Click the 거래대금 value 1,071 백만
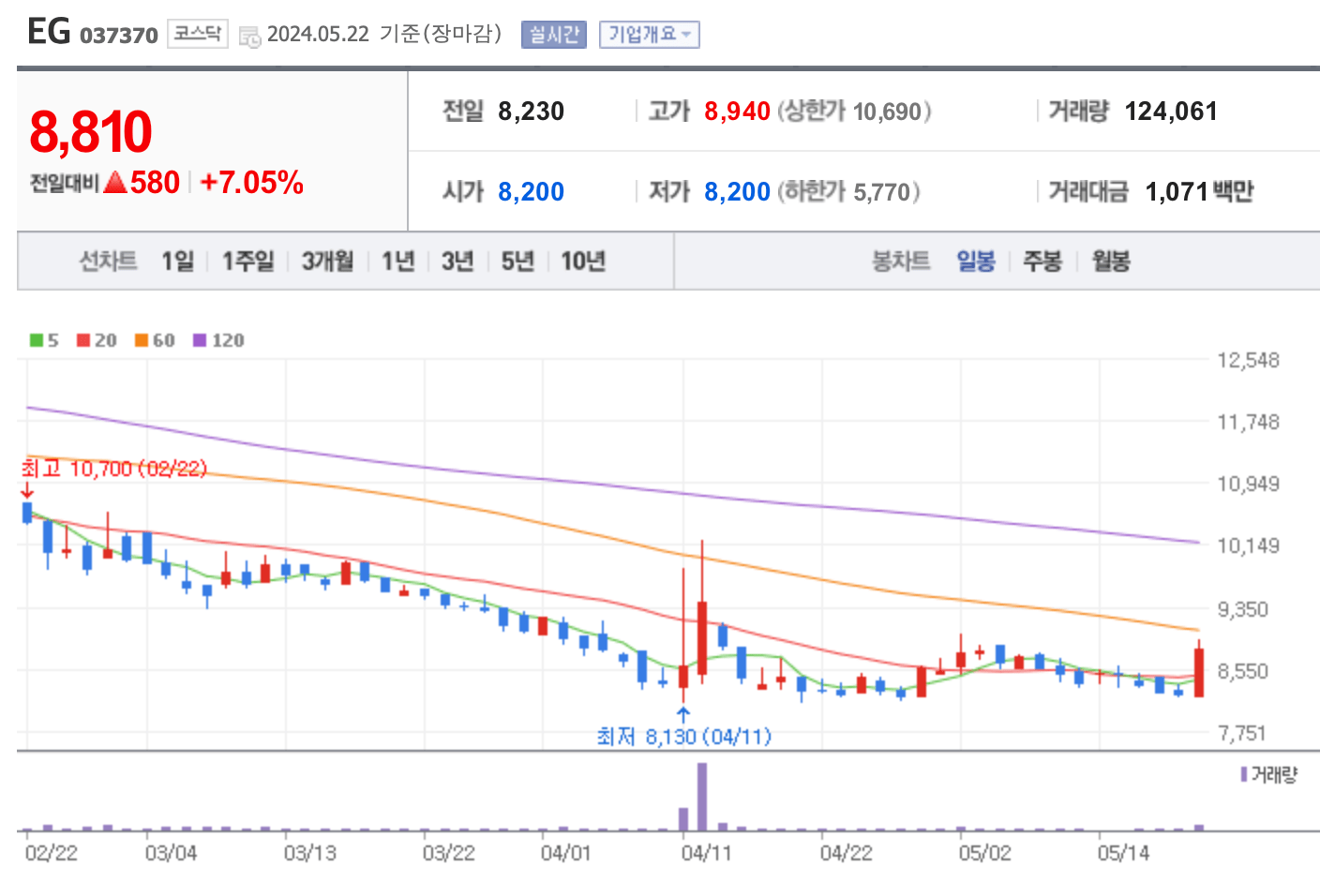The image size is (1320, 896). click(1199, 192)
